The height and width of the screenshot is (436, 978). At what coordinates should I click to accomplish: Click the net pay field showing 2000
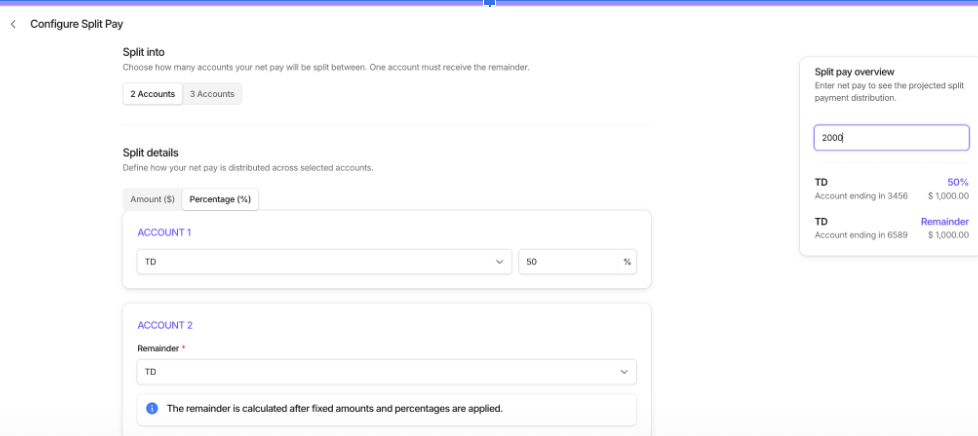click(x=891, y=138)
